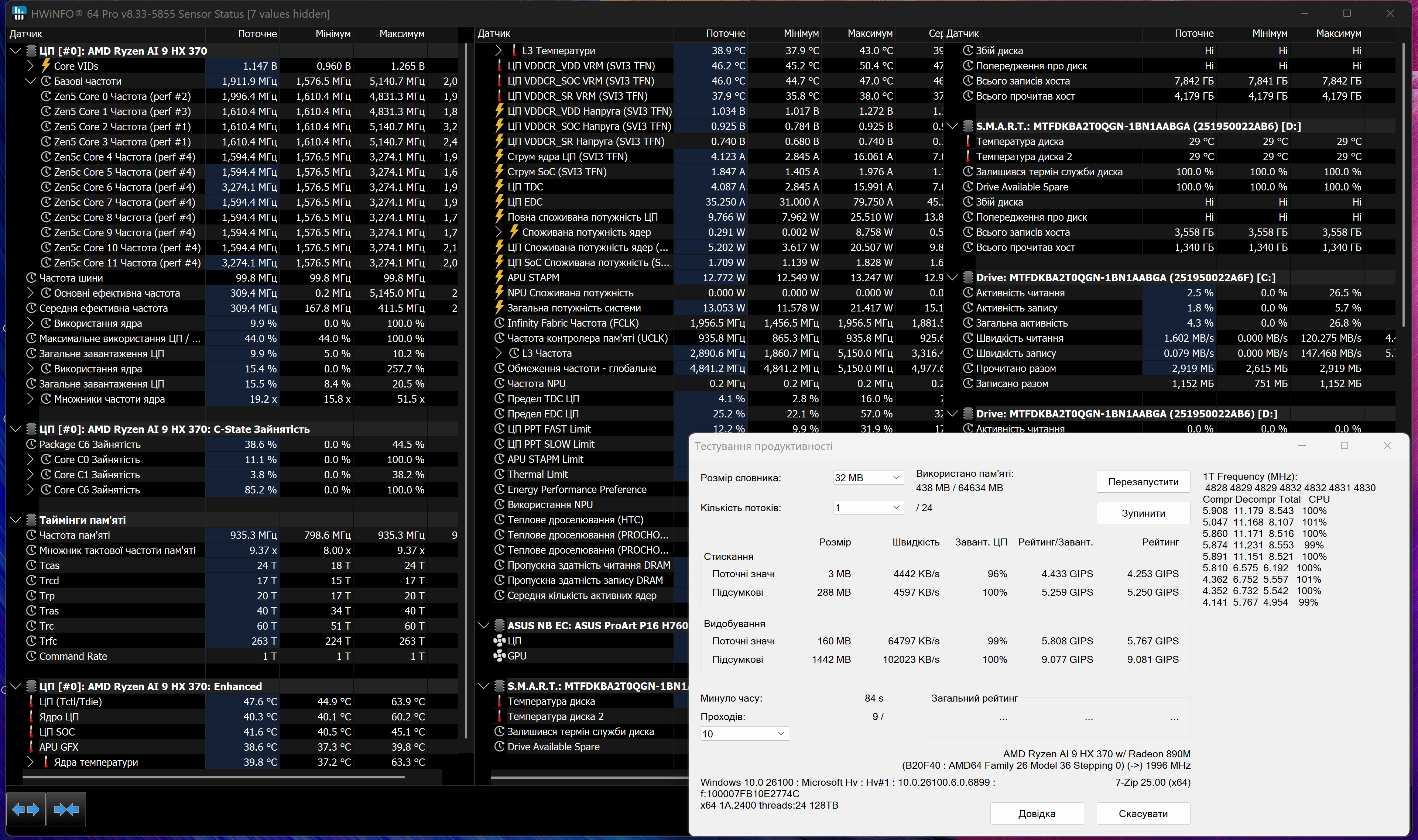Collapse the Базові частоти tree node
Viewport: 1418px width, 840px height.
click(x=30, y=82)
